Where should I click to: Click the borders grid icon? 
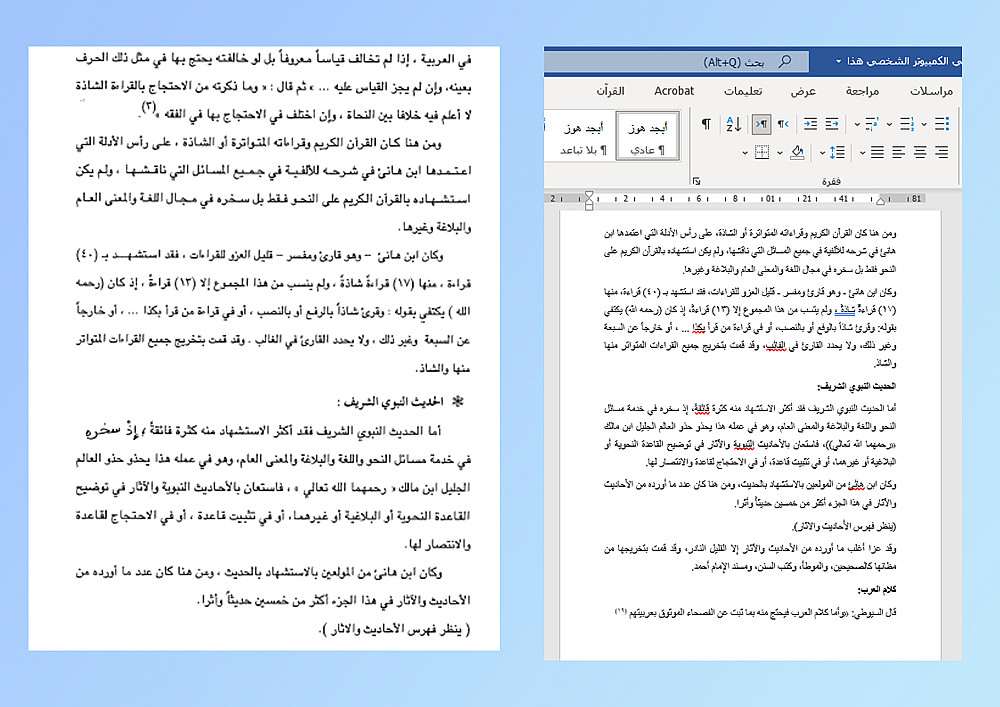[x=761, y=152]
